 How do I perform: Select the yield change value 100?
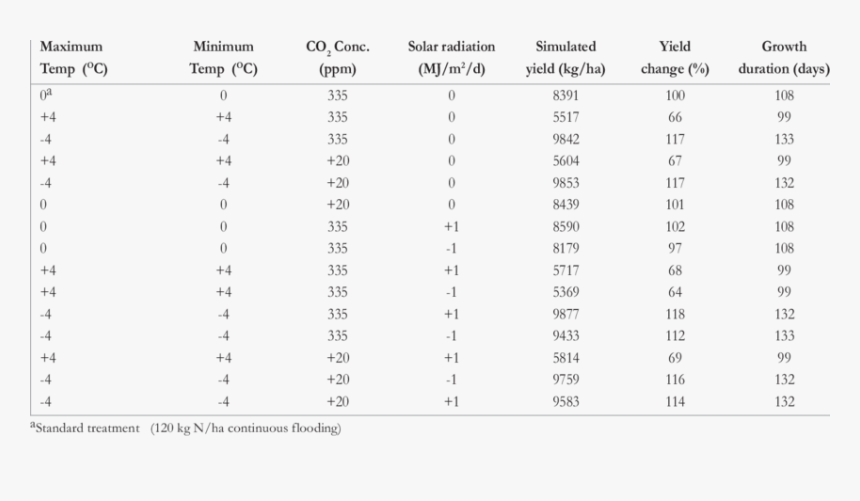675,96
